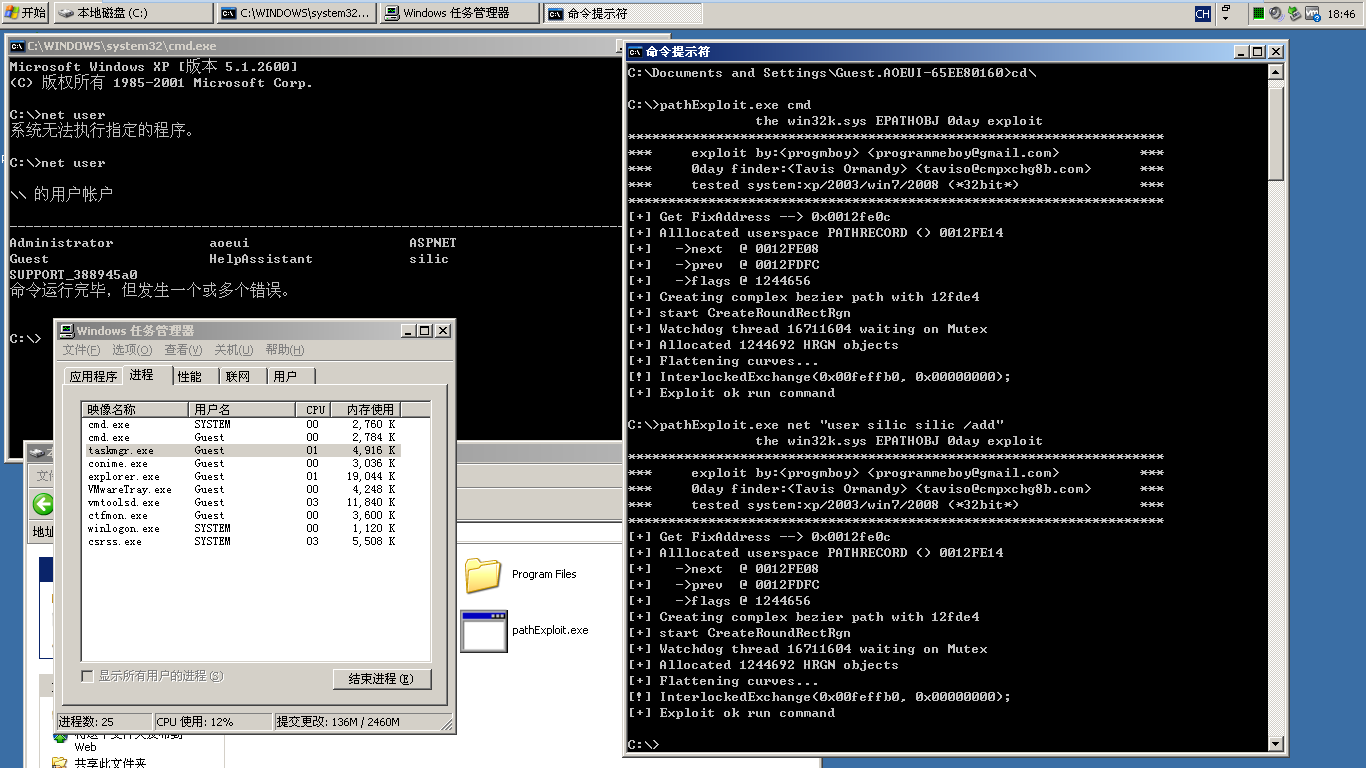Screen dimensions: 1366x768
Task: Sort processes by CPU column header
Action: (x=315, y=409)
